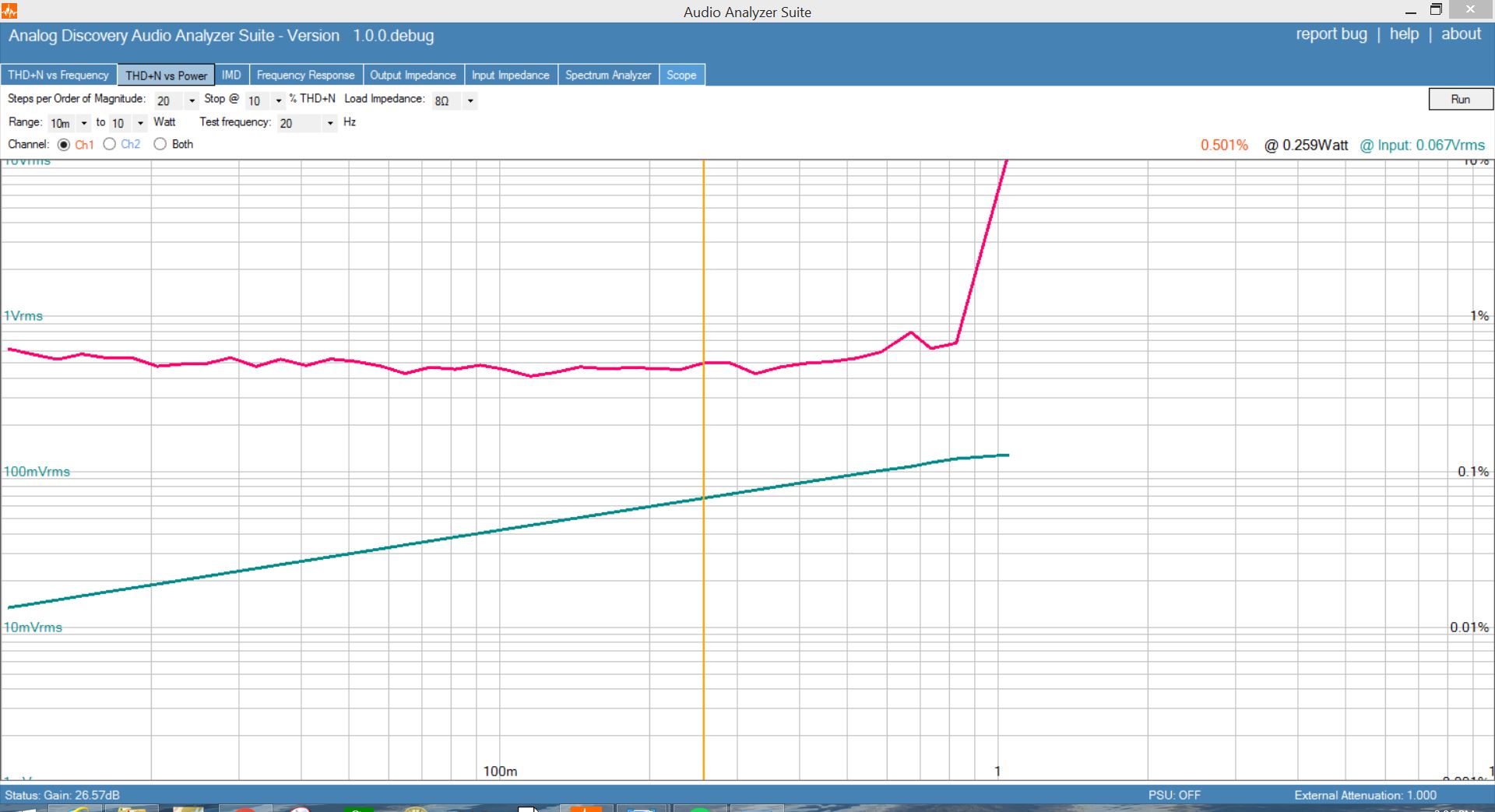1495x812 pixels.
Task: Click the 0.501% THD readout
Action: click(x=1224, y=145)
